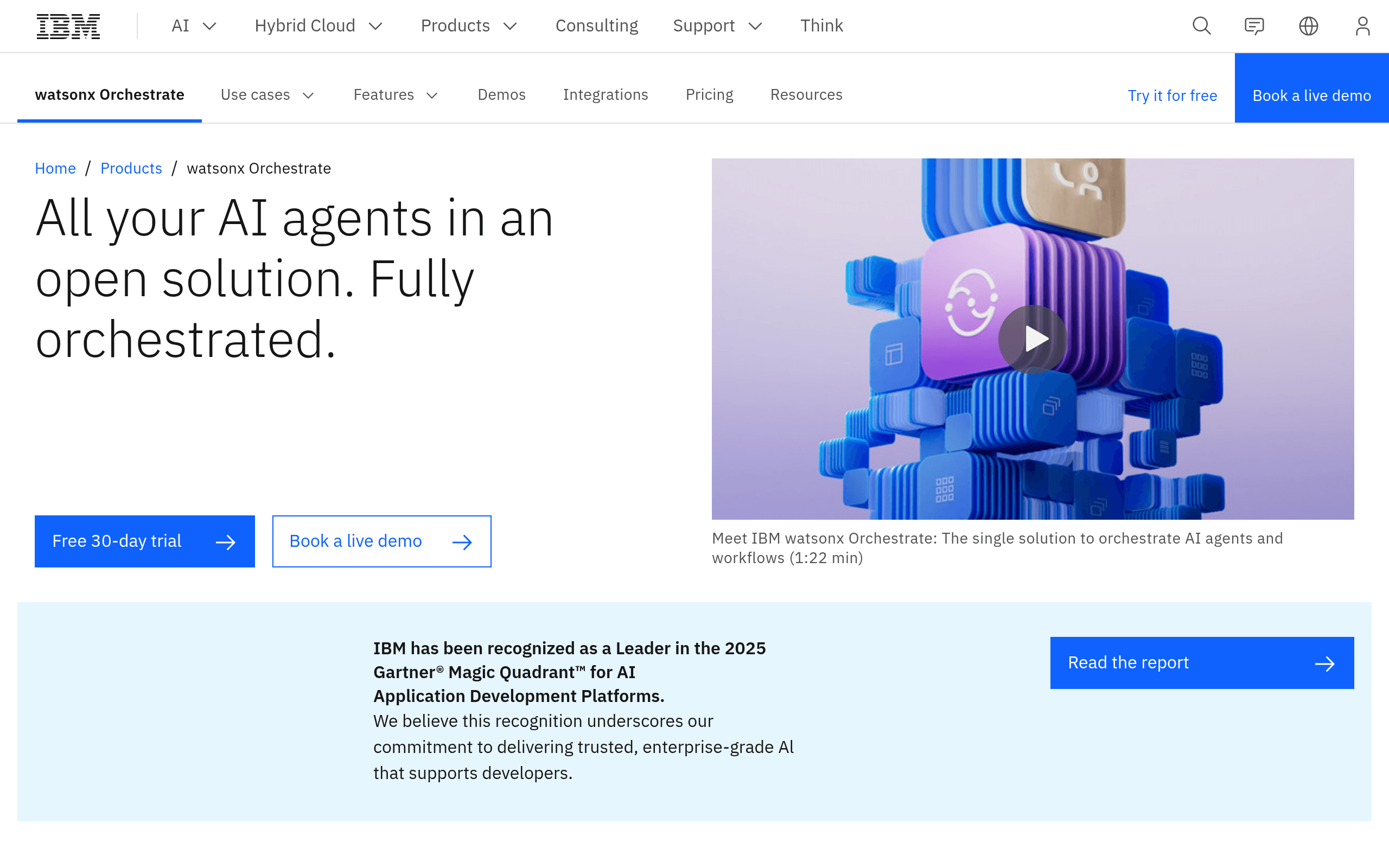Select the Consulting menu item

(x=596, y=26)
